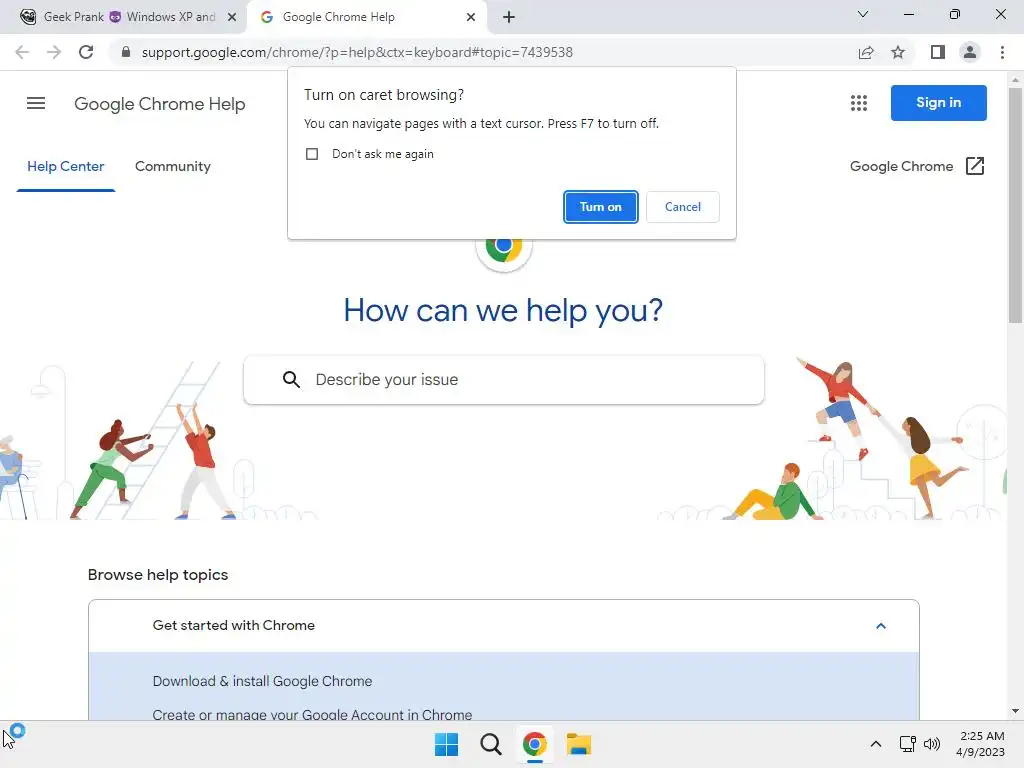Bookmark this tab with the star icon
This screenshot has width=1024, height=768.
pos(898,52)
